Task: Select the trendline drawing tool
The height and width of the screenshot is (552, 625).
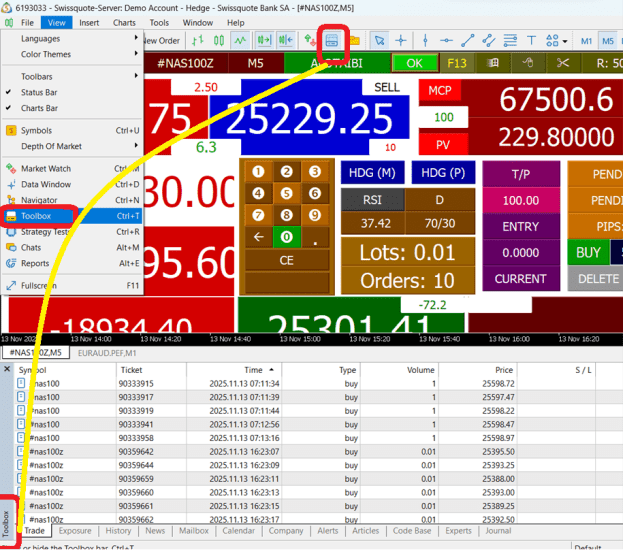Action: coord(468,40)
